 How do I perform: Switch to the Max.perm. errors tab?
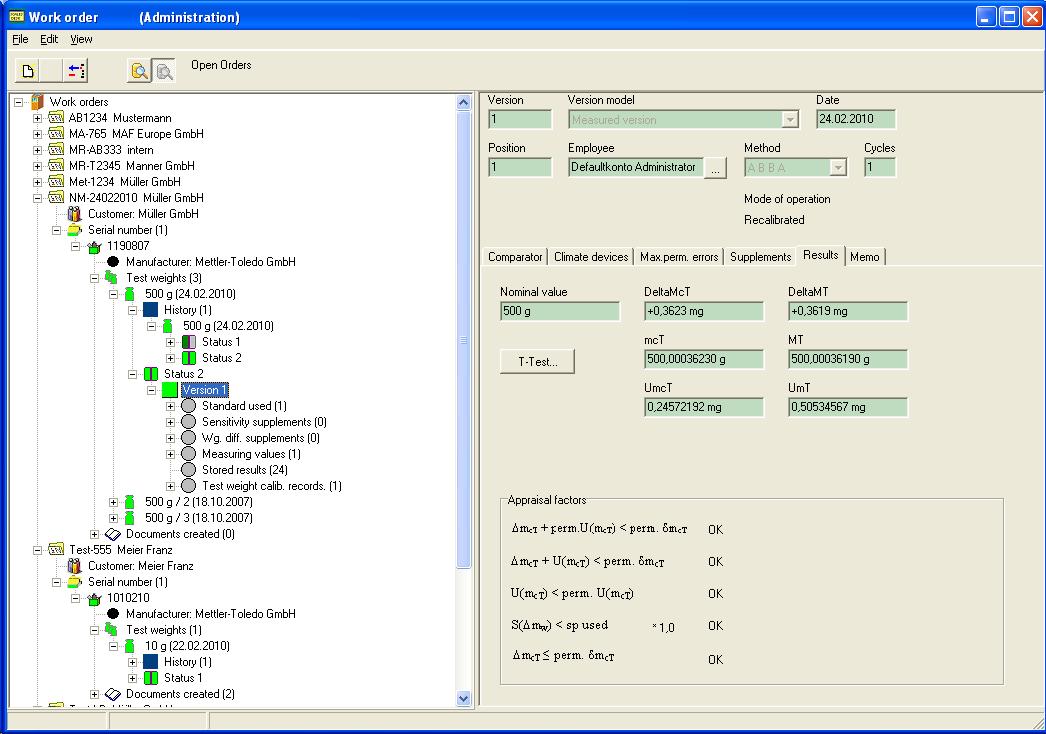(x=678, y=257)
